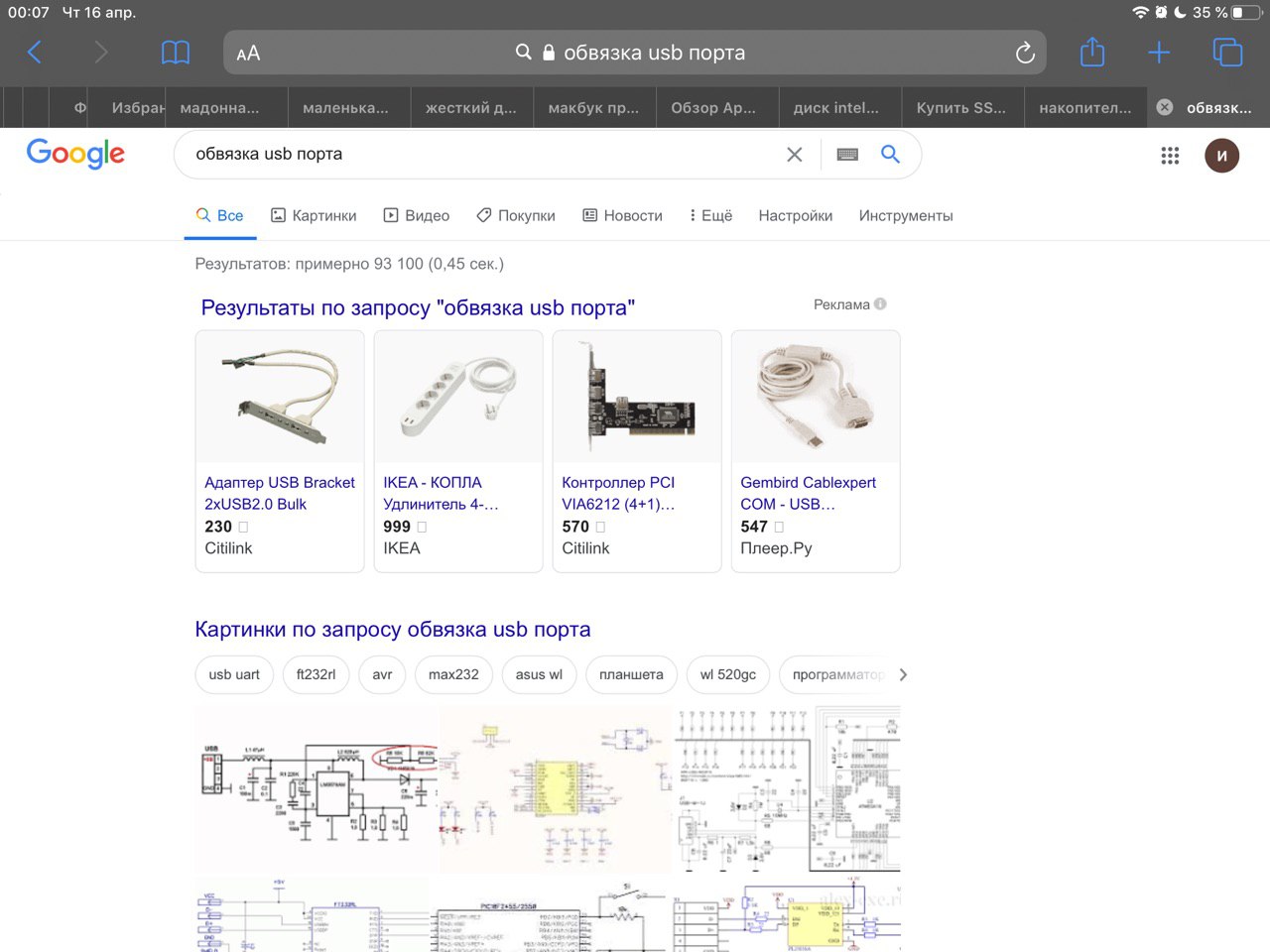
Task: Open the Google apps grid
Action: tap(1170, 156)
